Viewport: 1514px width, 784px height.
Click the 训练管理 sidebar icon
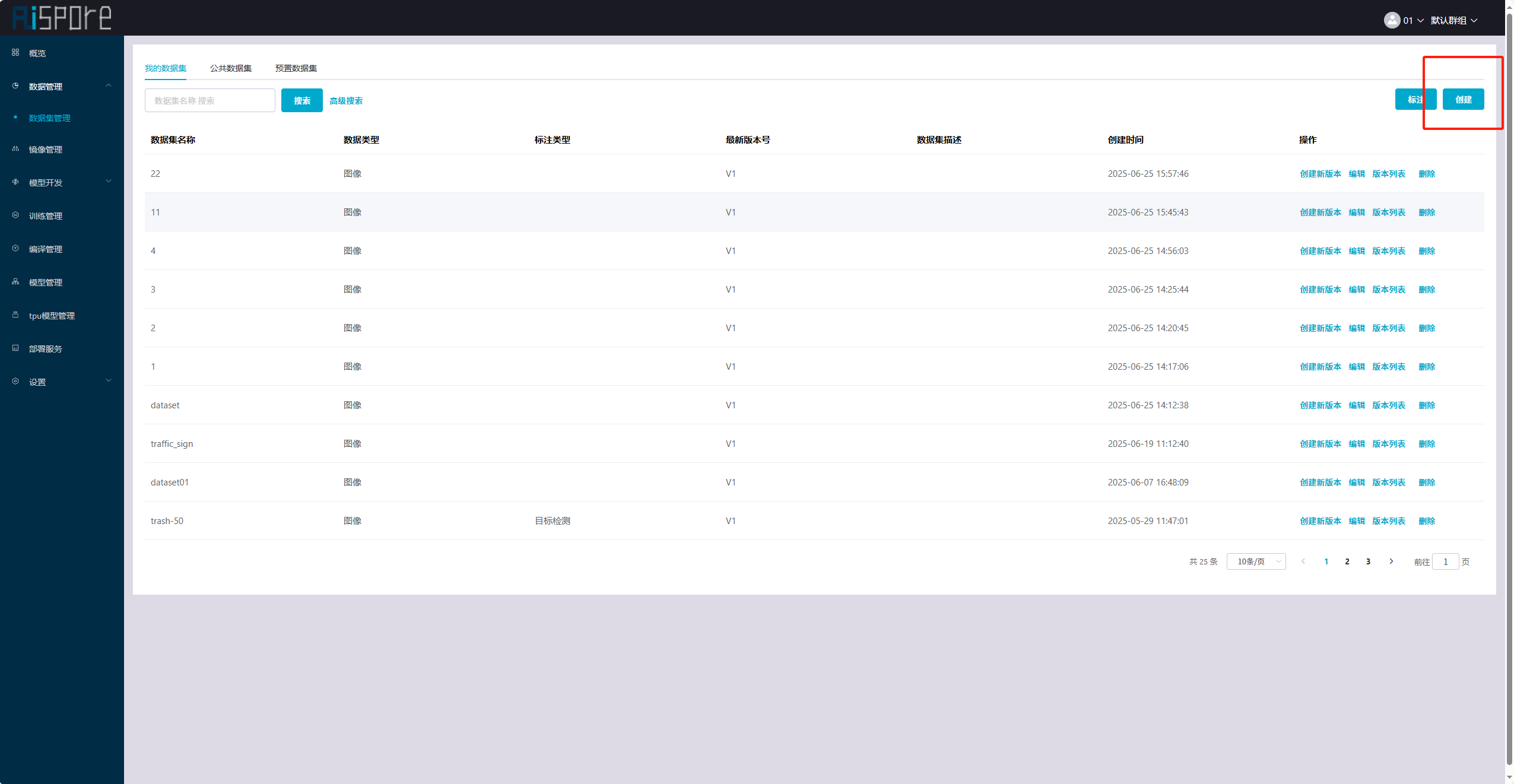15,215
